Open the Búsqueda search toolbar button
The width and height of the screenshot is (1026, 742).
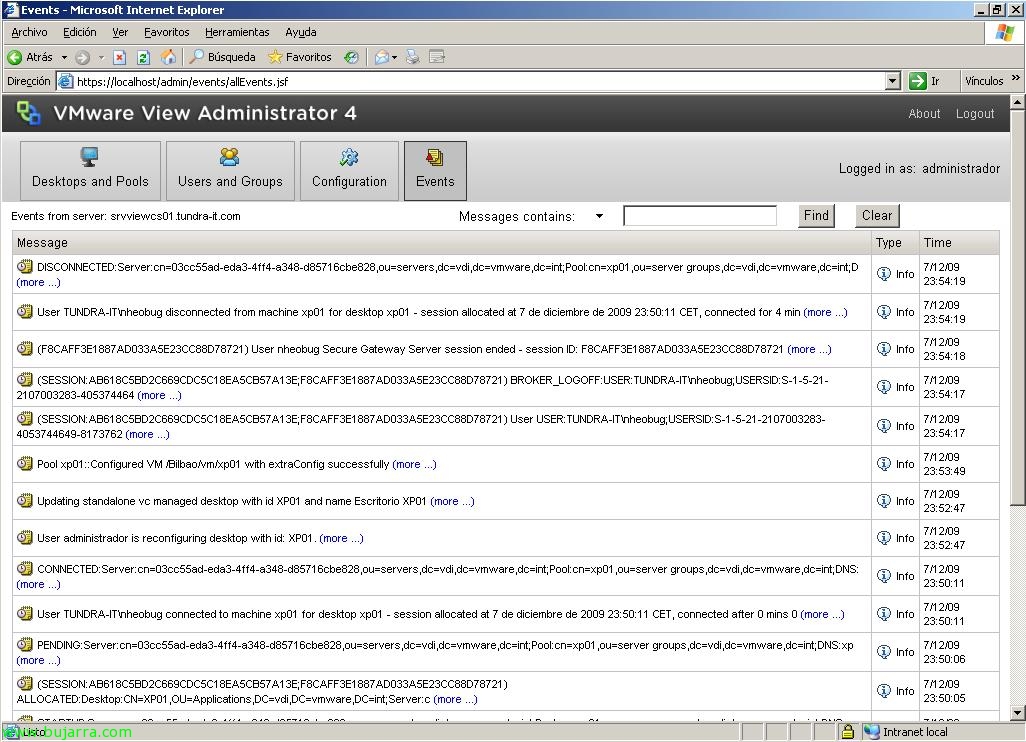(222, 57)
